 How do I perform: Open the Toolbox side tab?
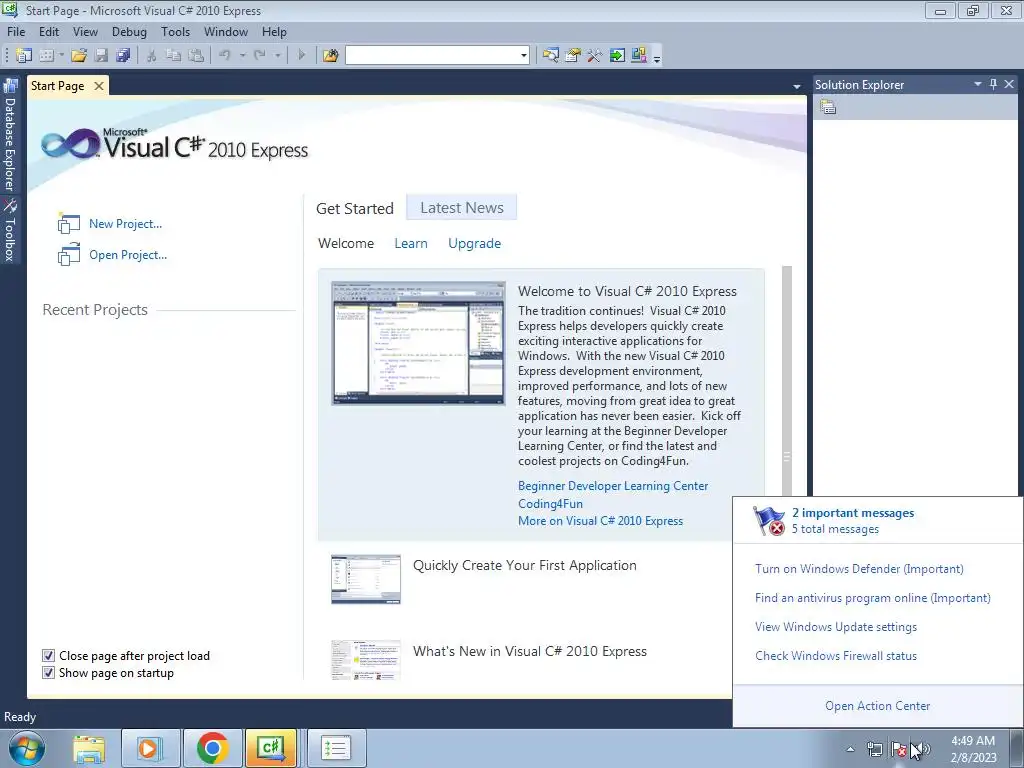point(10,231)
